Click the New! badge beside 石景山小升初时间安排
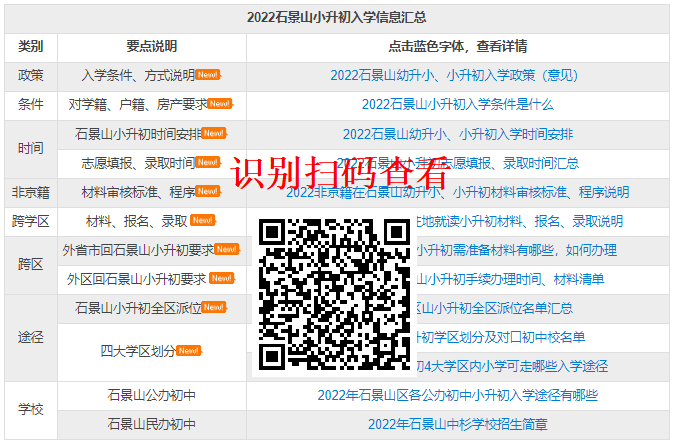Screen dimensions: 674x446 coord(214,133)
